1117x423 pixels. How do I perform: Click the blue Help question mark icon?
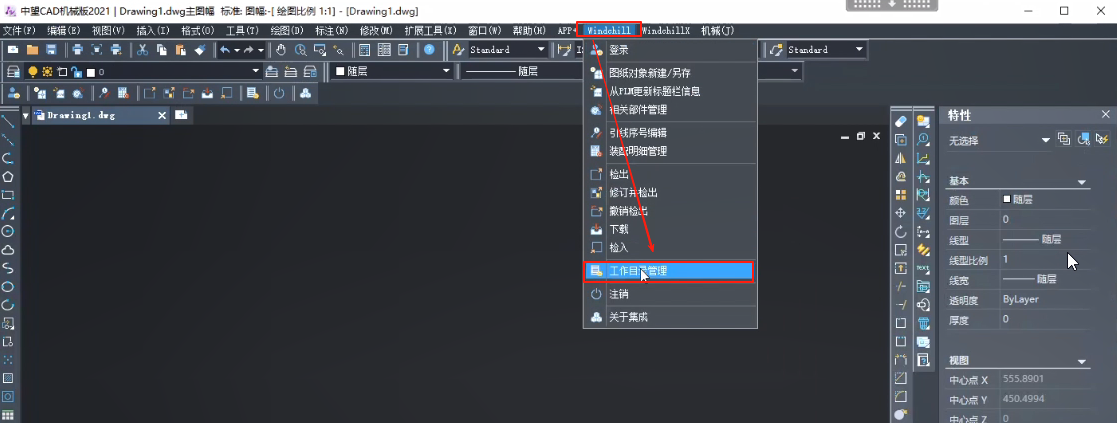click(x=429, y=50)
